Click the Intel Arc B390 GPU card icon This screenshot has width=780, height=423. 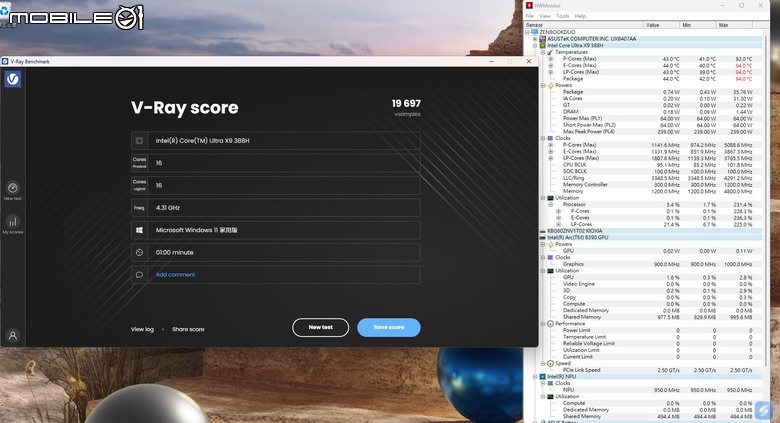543,237
